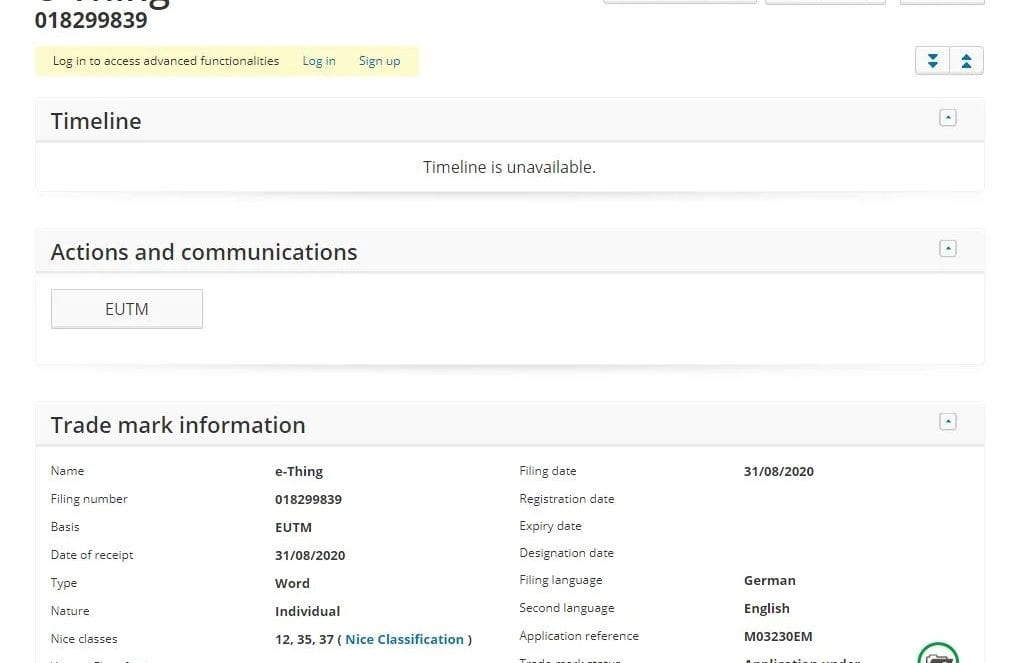Collapse the Trade mark information section
The image size is (1018, 663).
point(948,421)
